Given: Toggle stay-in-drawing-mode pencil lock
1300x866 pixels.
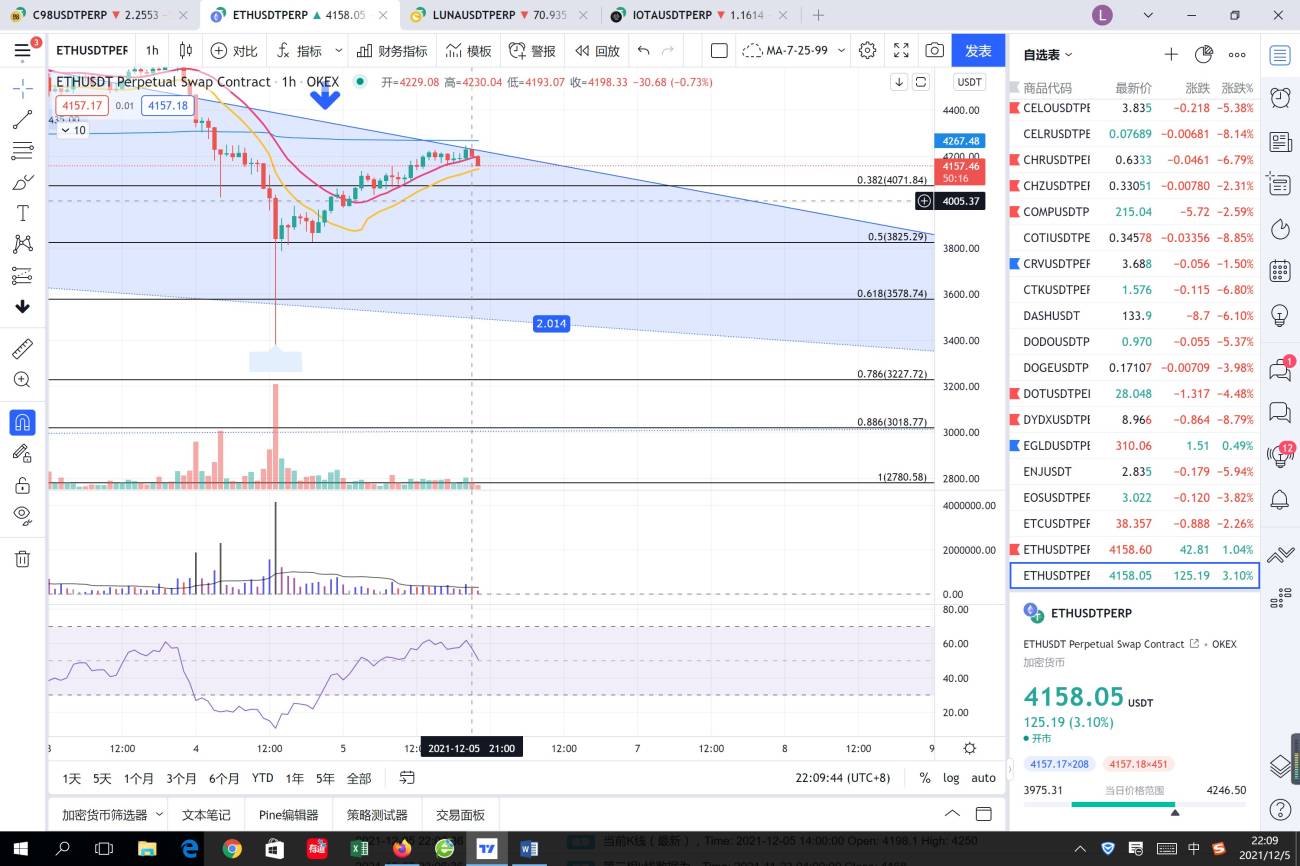Looking at the screenshot, I should (x=22, y=454).
